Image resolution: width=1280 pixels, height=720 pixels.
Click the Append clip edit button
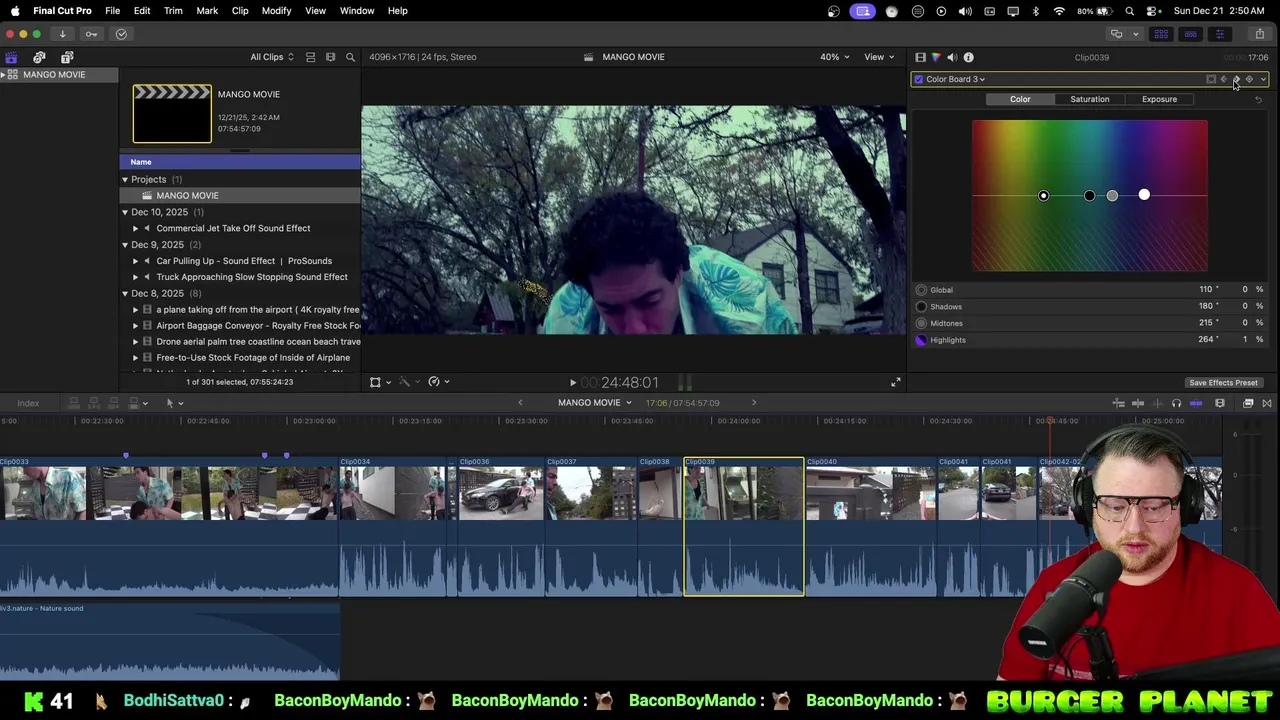(x=114, y=403)
